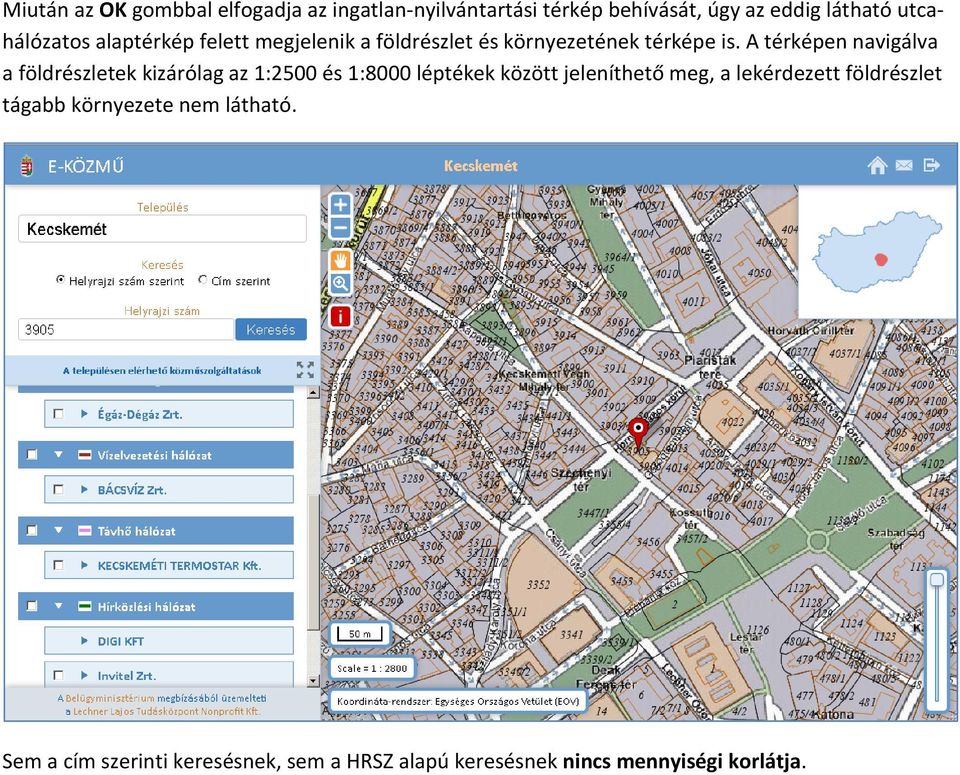Click the logout exit icon

click(931, 165)
